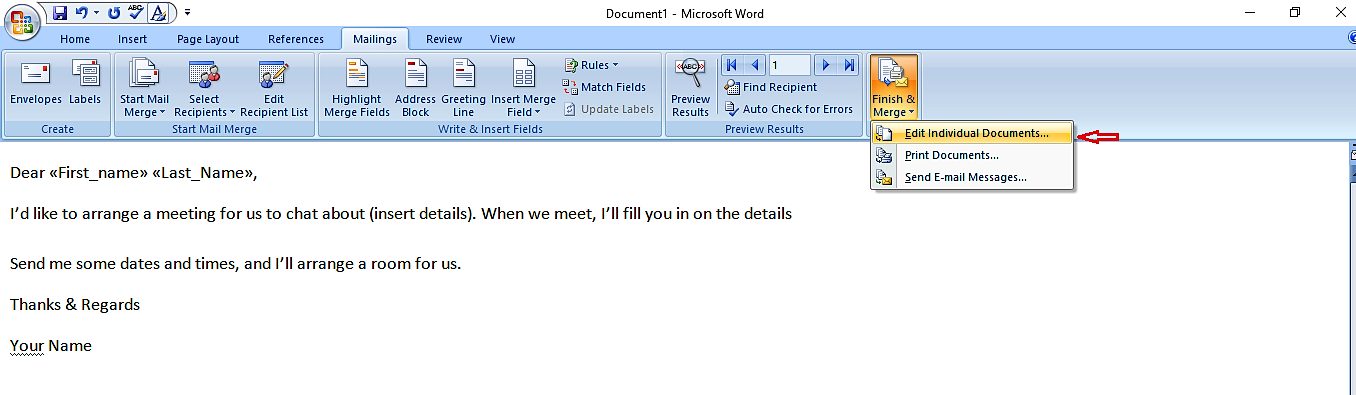The image size is (1356, 395).
Task: Jump to the first record
Action: (x=731, y=65)
